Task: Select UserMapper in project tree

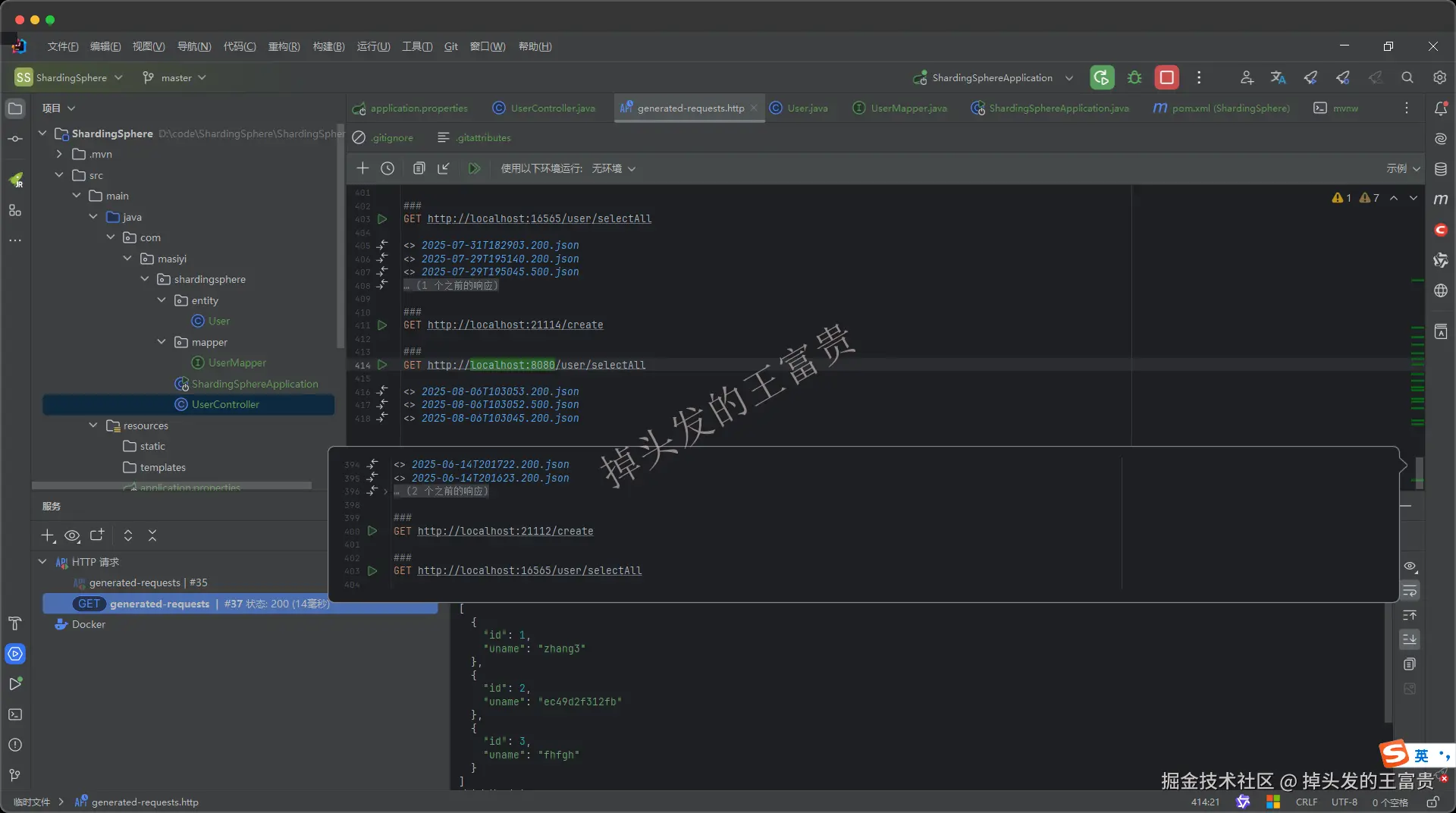Action: point(237,363)
